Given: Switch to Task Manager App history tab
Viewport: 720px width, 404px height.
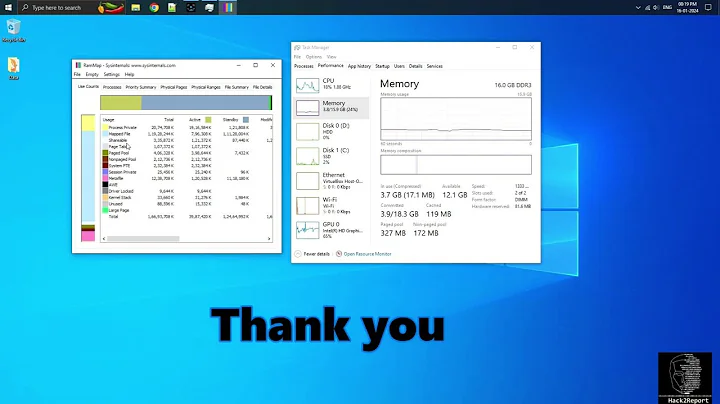Looking at the screenshot, I should click(359, 66).
